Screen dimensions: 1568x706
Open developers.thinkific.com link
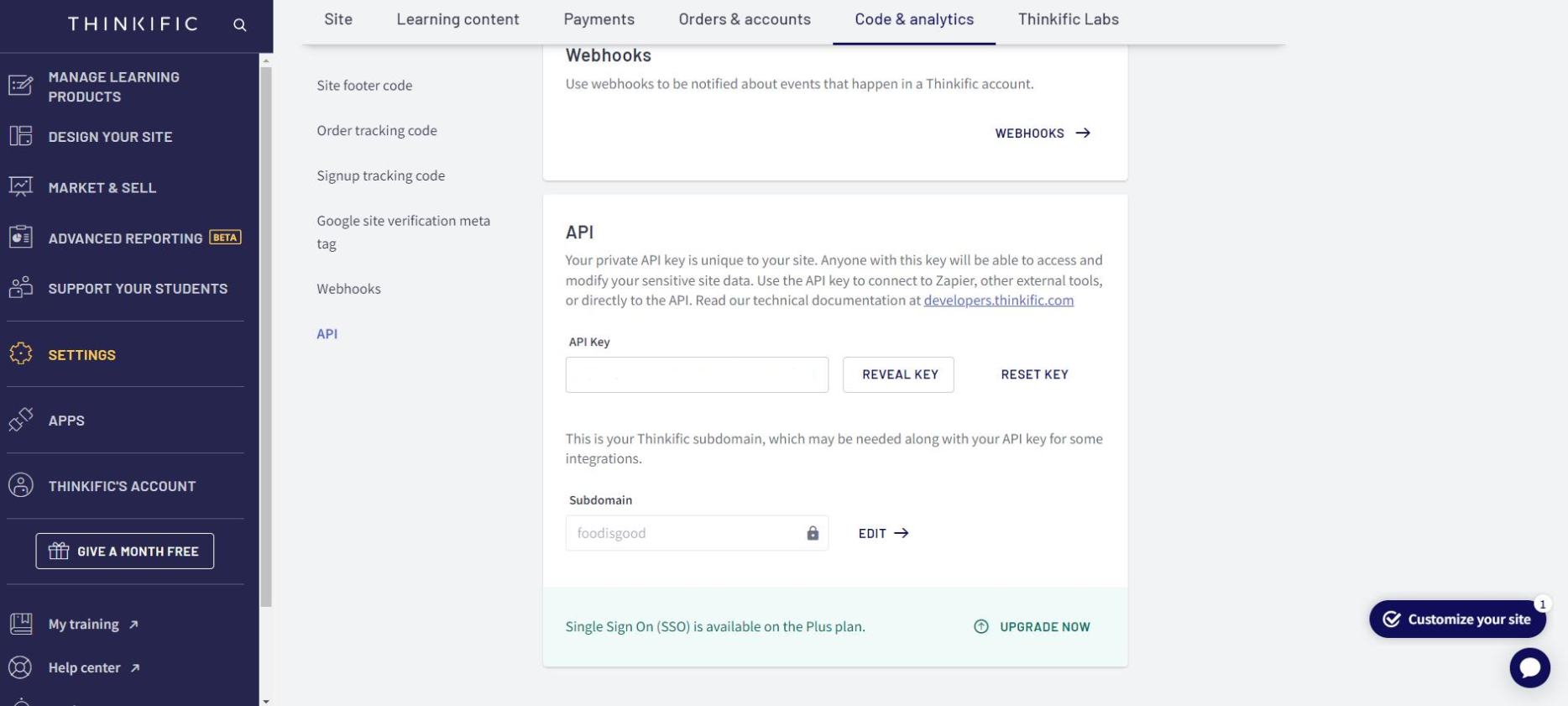[998, 301]
